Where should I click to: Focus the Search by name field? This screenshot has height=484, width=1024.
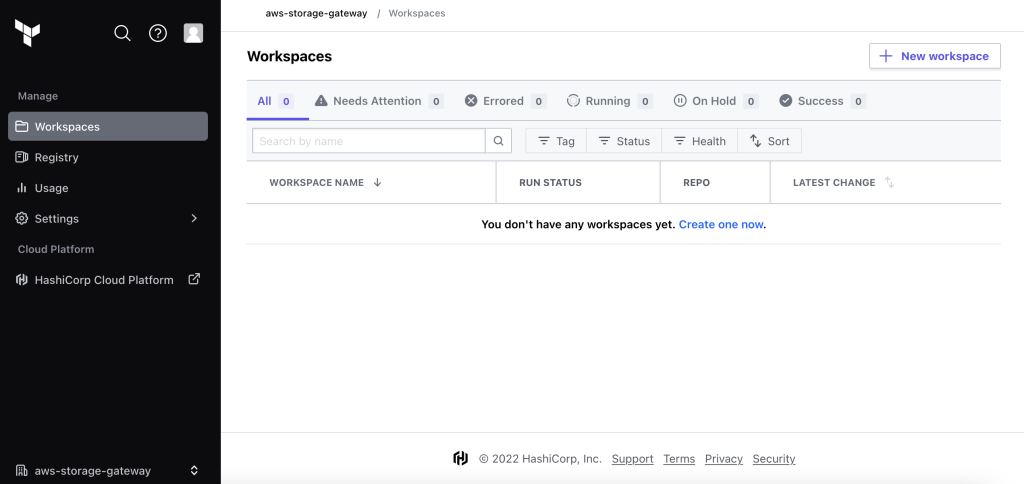pos(369,140)
